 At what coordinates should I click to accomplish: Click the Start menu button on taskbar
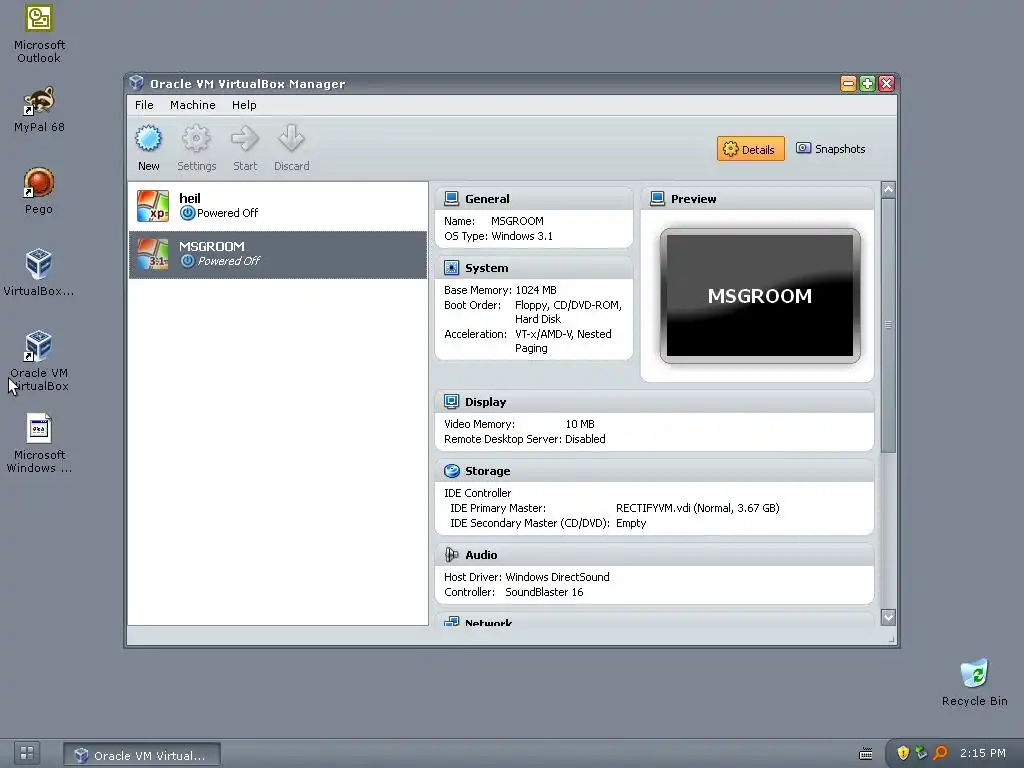27,753
